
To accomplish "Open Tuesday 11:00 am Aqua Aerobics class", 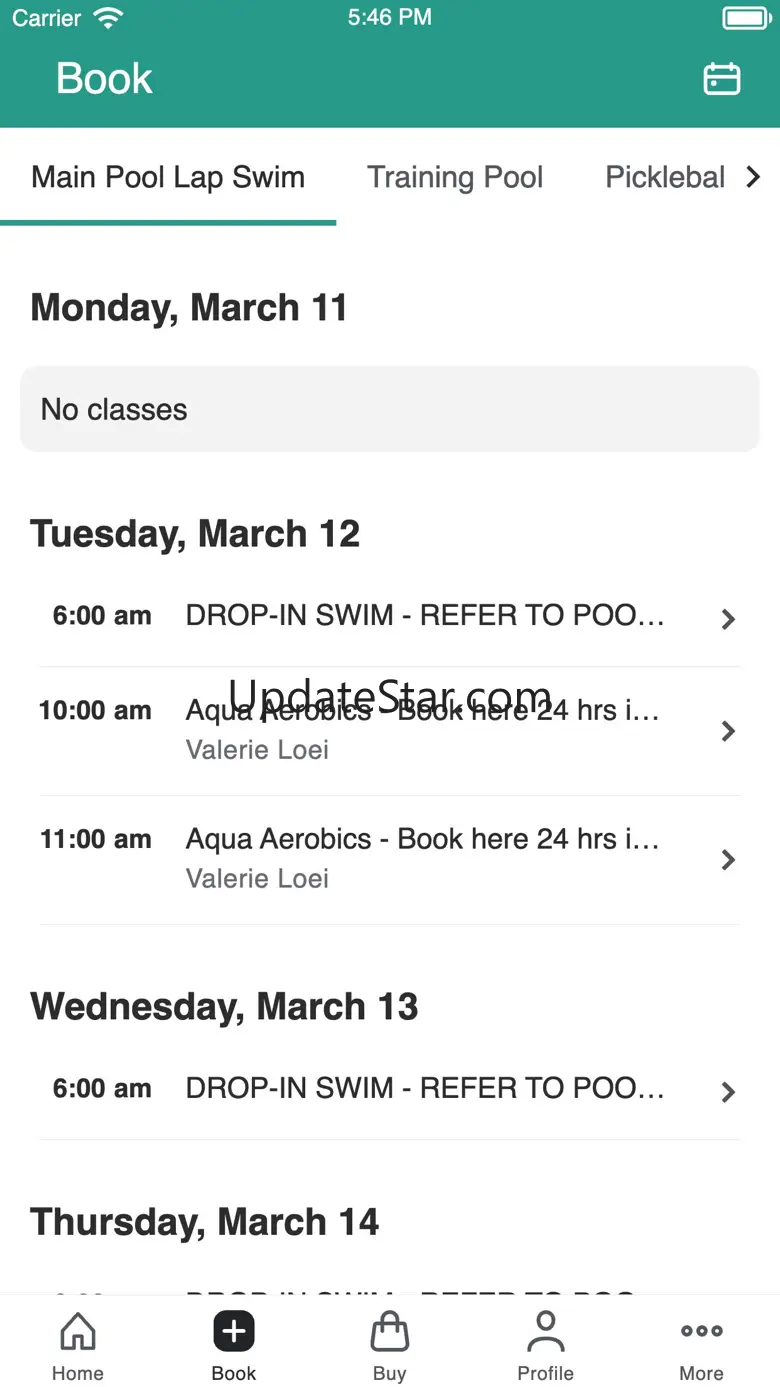I will point(420,858).
